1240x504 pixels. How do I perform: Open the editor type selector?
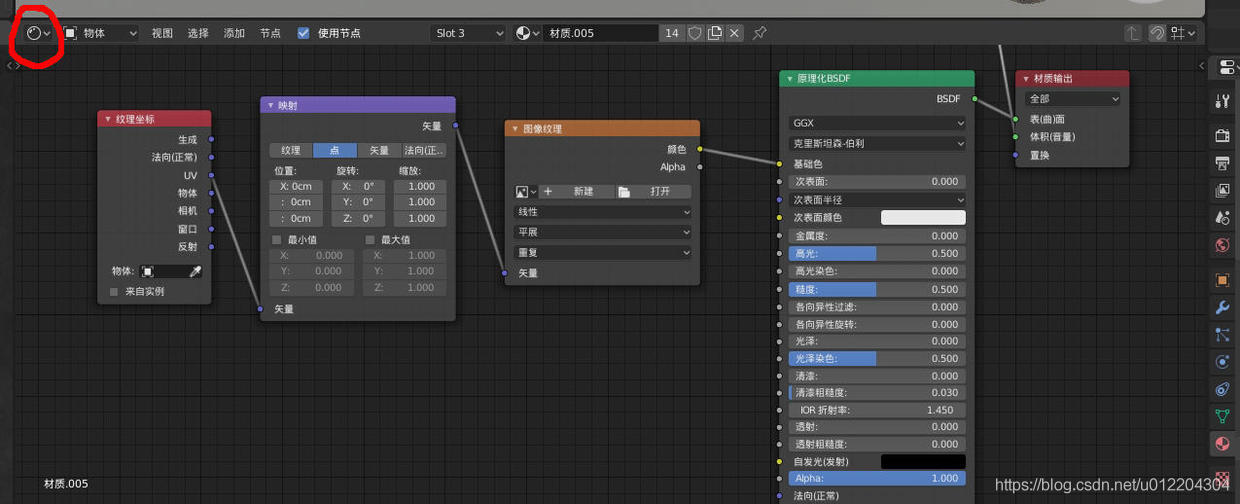(39, 33)
